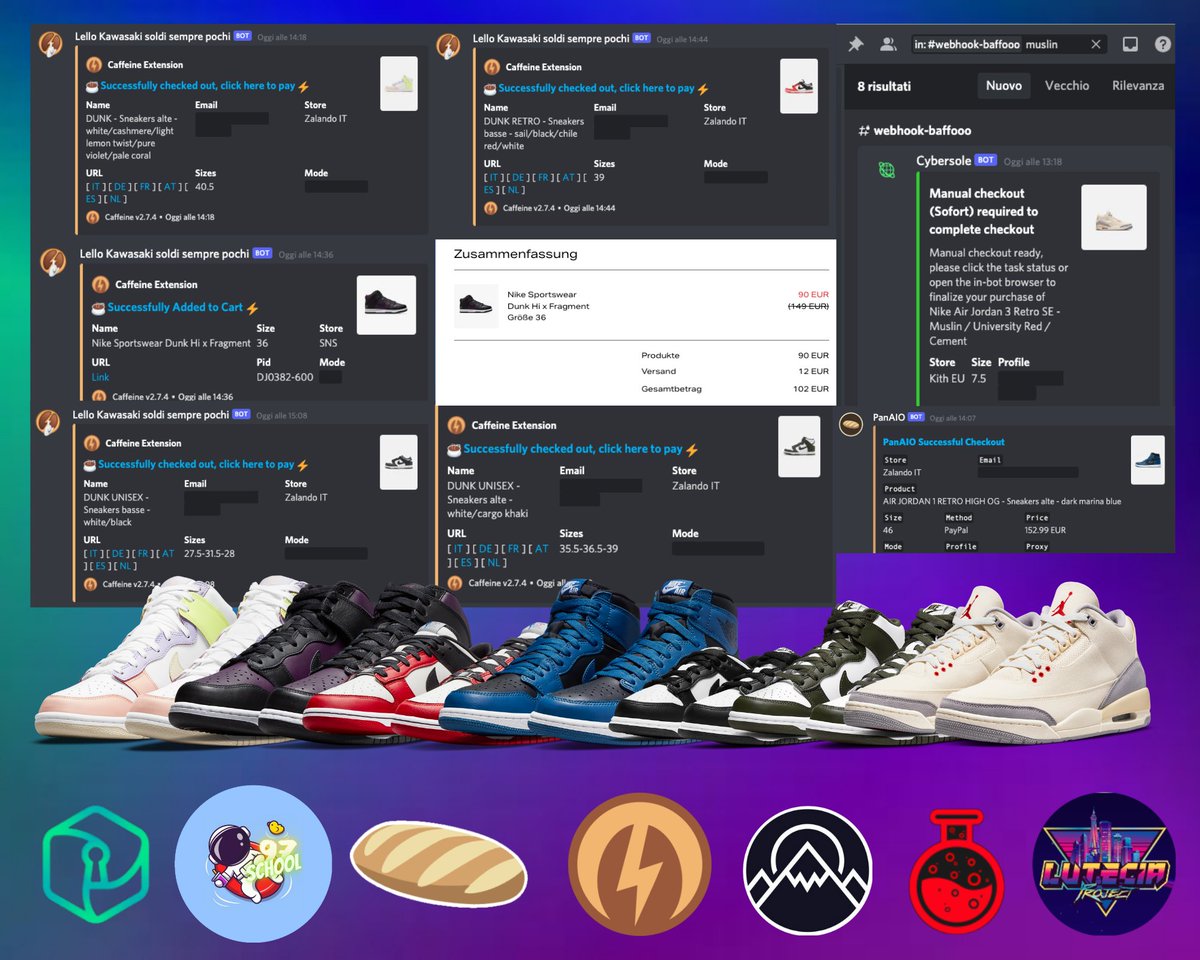This screenshot has height=960, width=1200.
Task: Open IT URL in 14:18 embed
Action: tap(97, 187)
